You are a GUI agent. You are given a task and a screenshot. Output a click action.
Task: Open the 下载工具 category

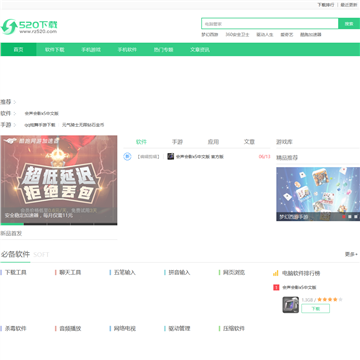[16, 273]
